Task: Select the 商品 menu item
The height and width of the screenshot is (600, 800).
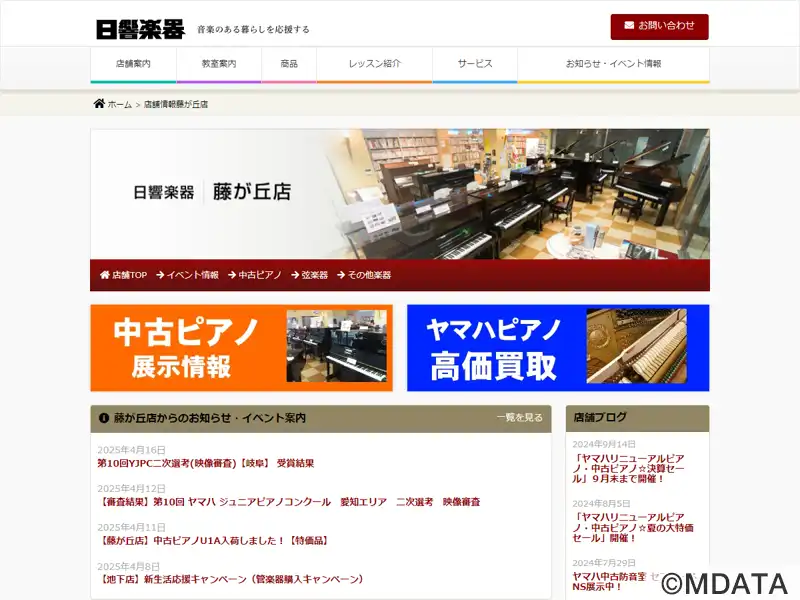Action: (x=289, y=64)
